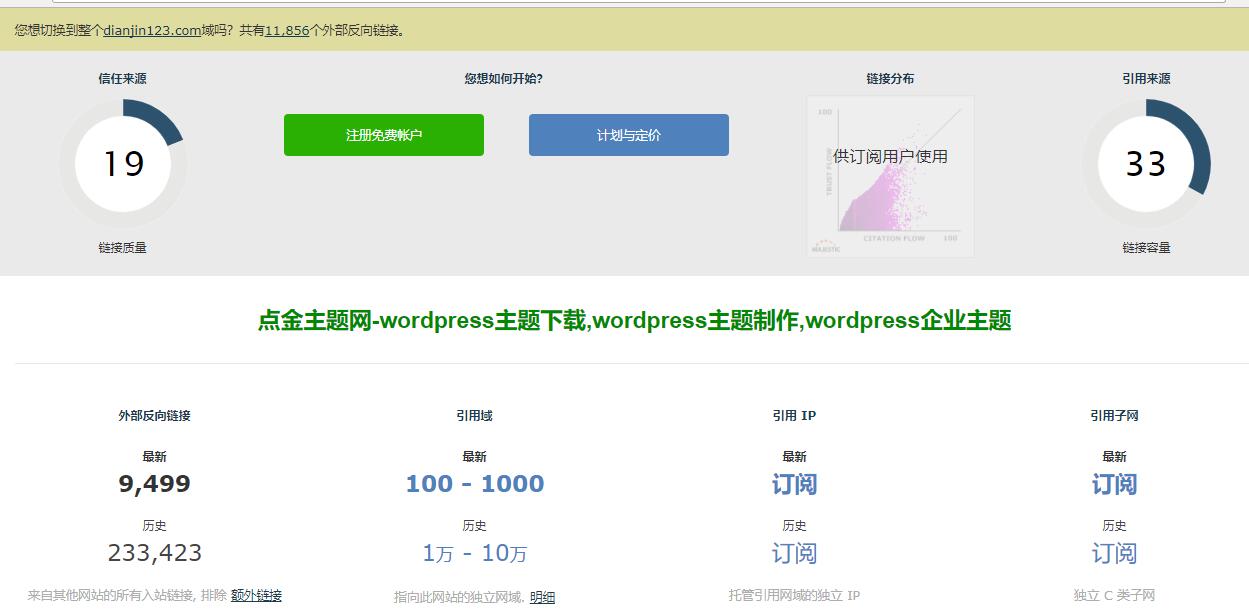Click the 外部反向链接 column heading
The image size is (1249, 613).
coord(154,415)
